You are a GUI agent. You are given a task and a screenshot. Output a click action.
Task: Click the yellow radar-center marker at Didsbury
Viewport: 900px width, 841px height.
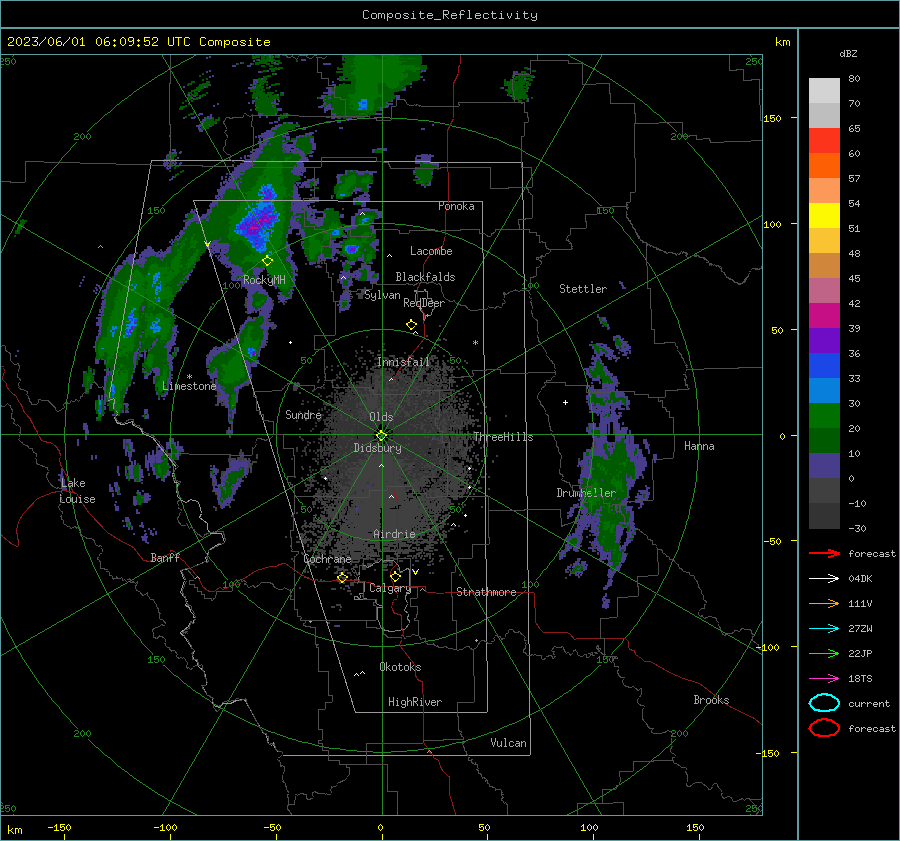(x=381, y=436)
